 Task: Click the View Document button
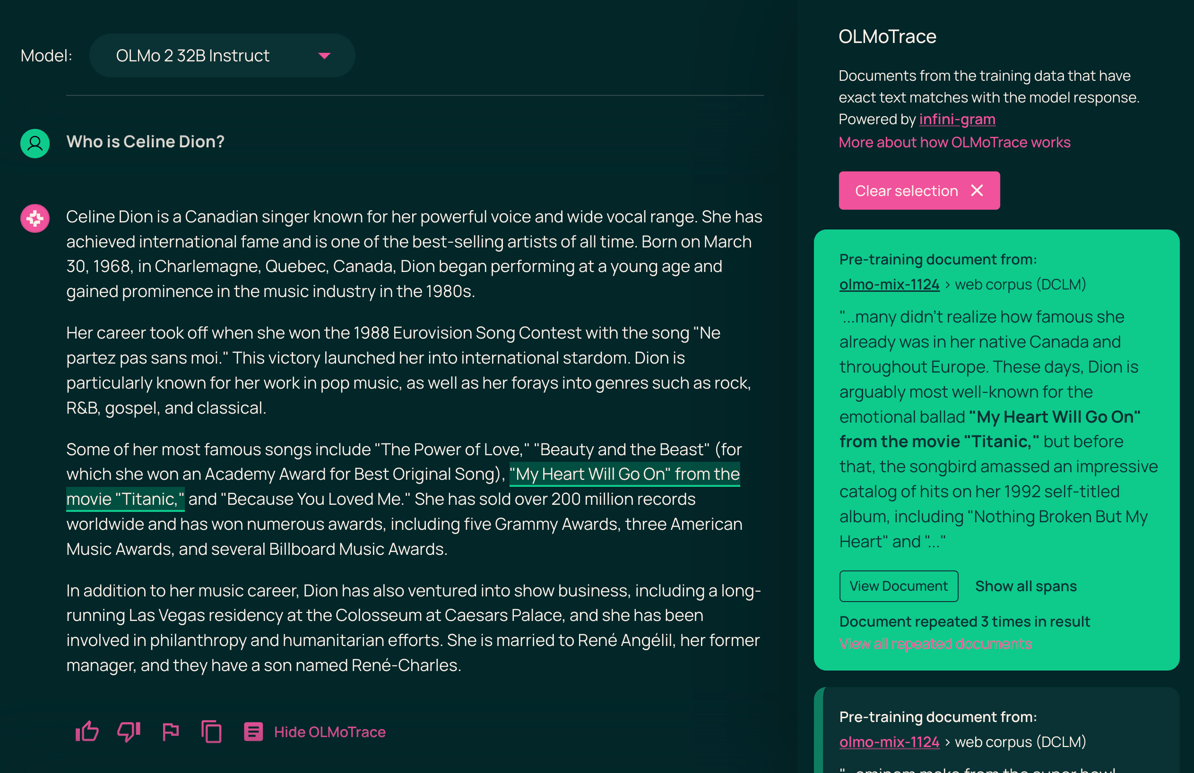pos(899,586)
